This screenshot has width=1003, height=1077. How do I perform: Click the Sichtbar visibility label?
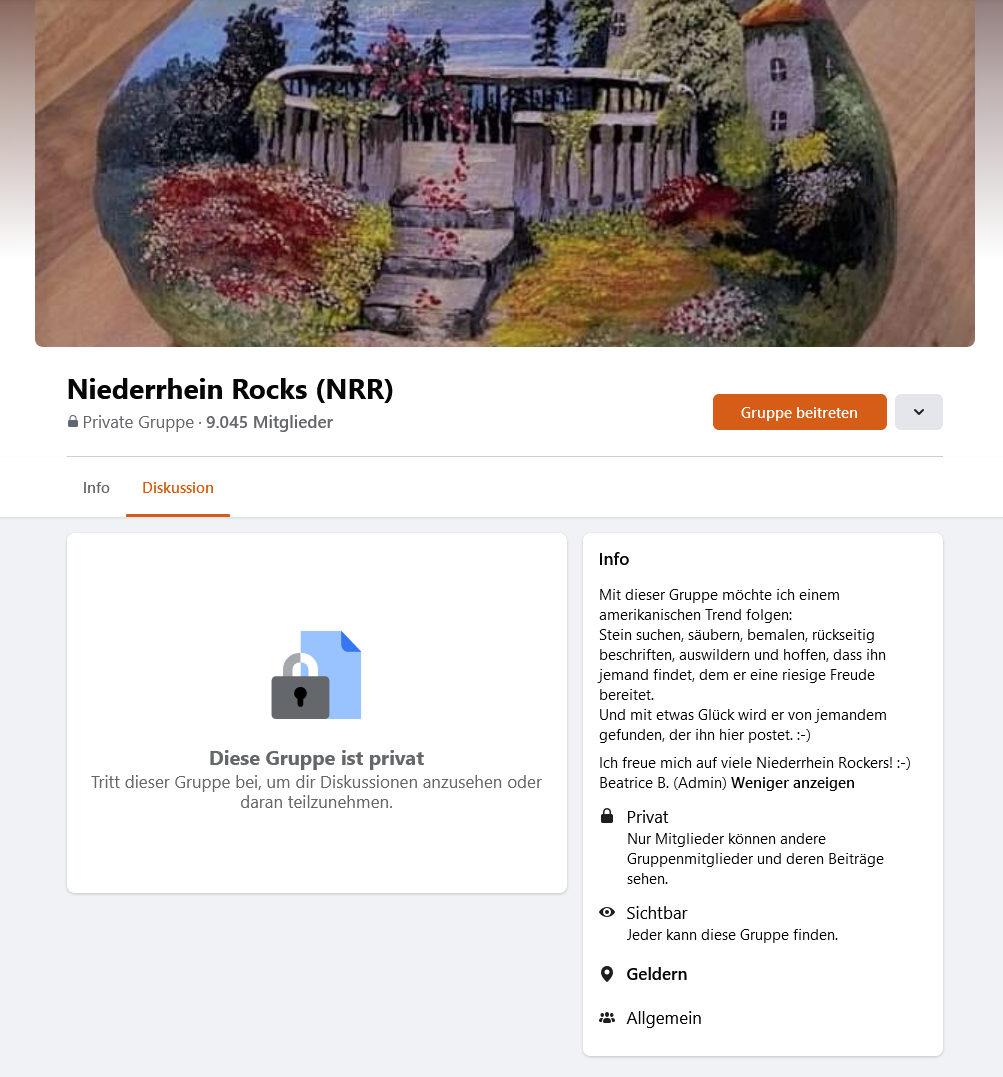pyautogui.click(x=656, y=913)
